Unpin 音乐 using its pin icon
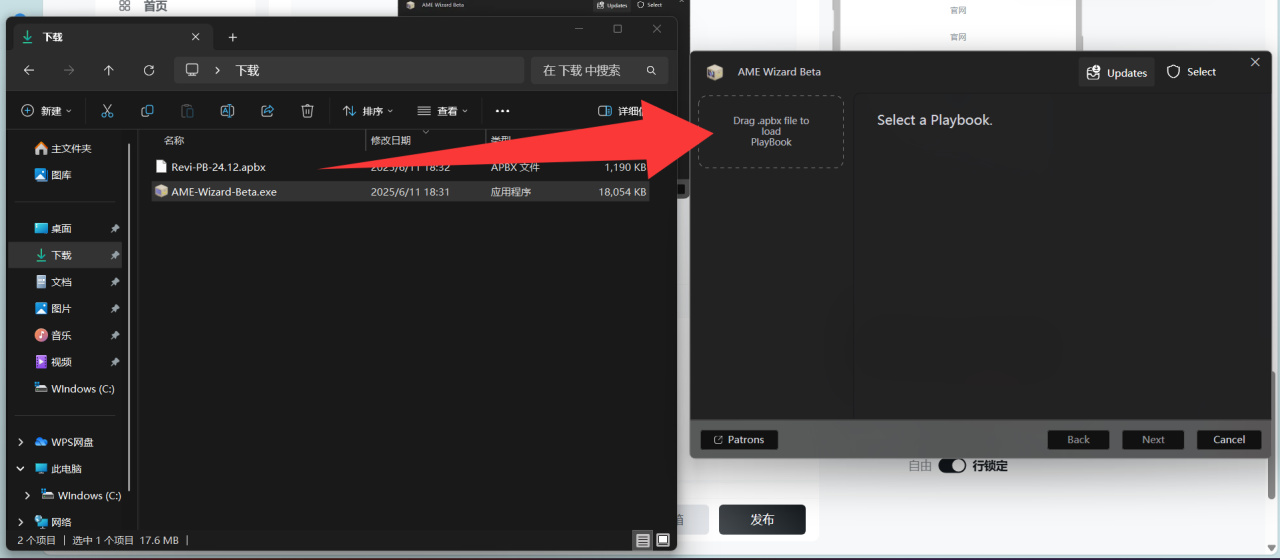This screenshot has width=1280, height=560. [114, 335]
